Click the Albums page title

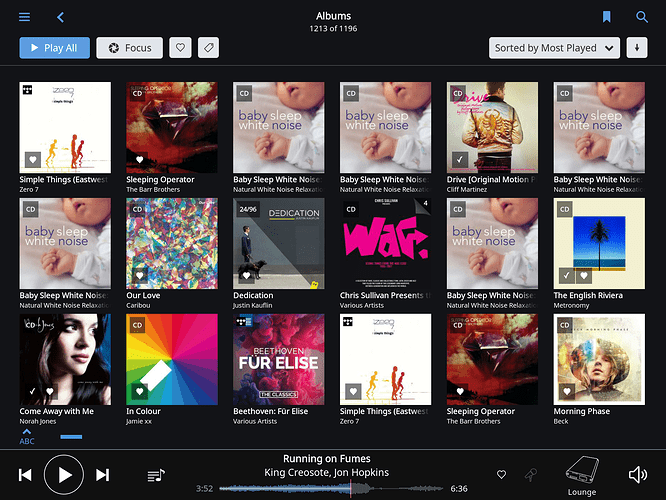pos(333,16)
